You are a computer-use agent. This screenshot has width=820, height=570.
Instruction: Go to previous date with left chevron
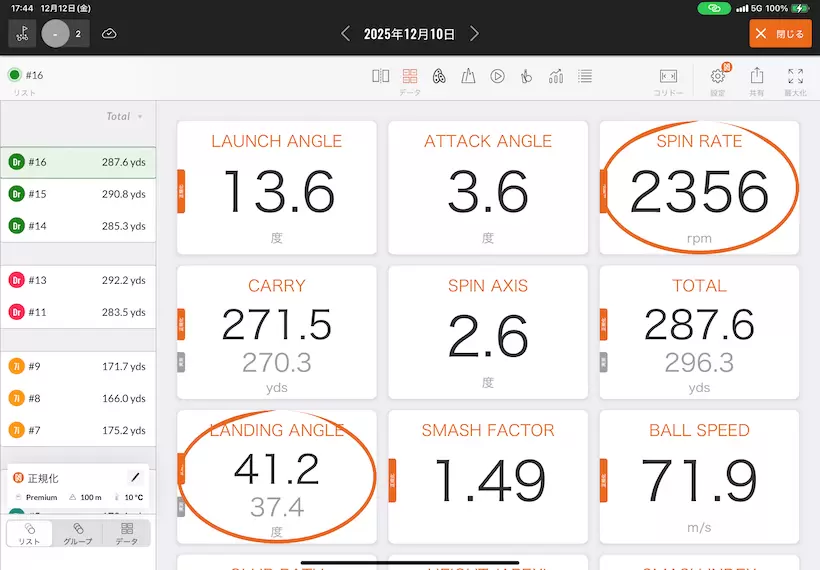[346, 34]
